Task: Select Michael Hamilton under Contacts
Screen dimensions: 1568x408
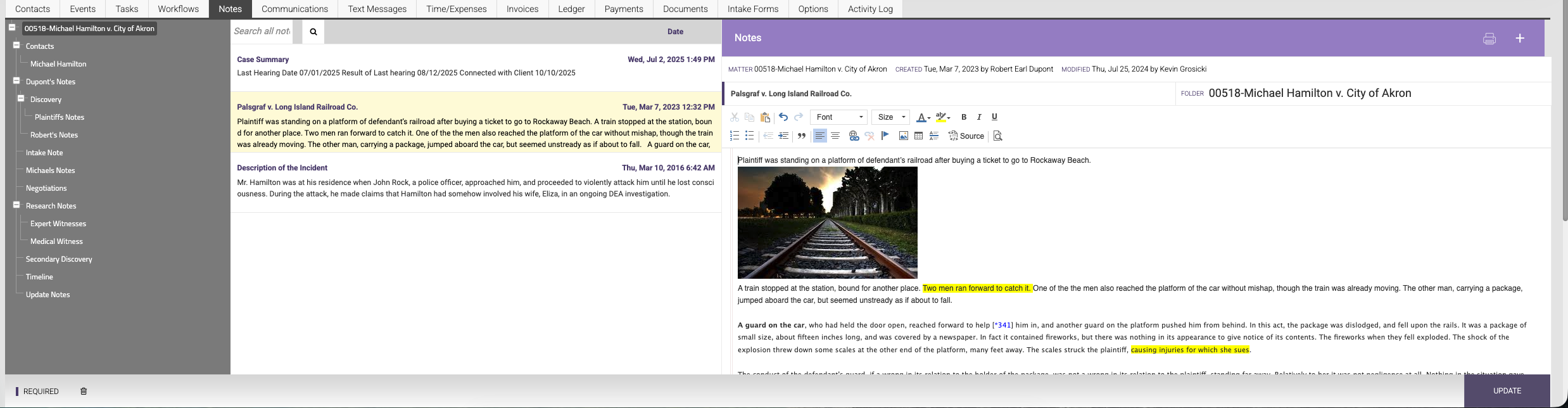Action: pyautogui.click(x=58, y=64)
